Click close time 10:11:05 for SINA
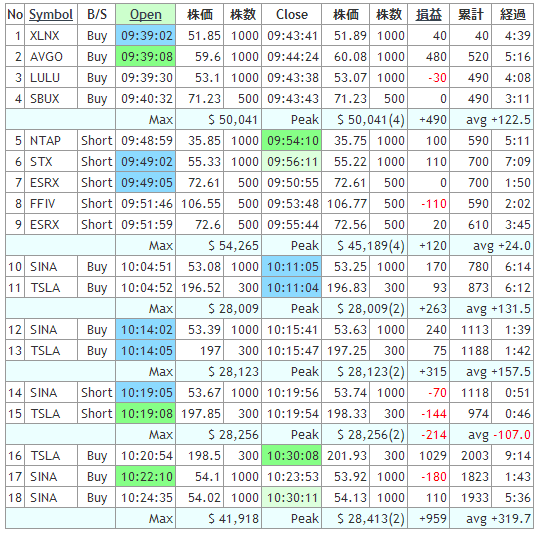Viewport: 538px width, 534px height. (x=292, y=266)
